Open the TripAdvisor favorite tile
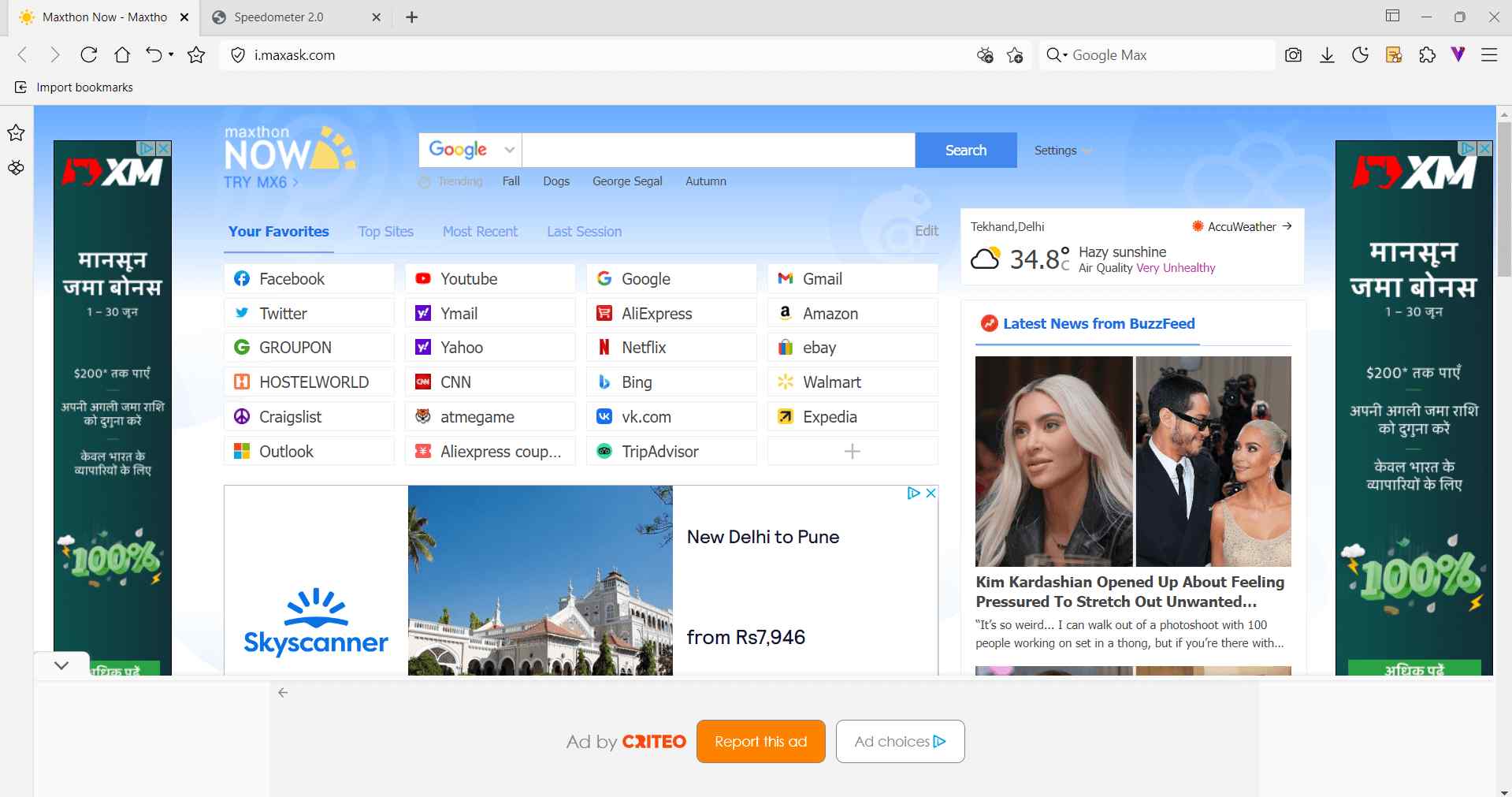The height and width of the screenshot is (797, 1512). 671,451
